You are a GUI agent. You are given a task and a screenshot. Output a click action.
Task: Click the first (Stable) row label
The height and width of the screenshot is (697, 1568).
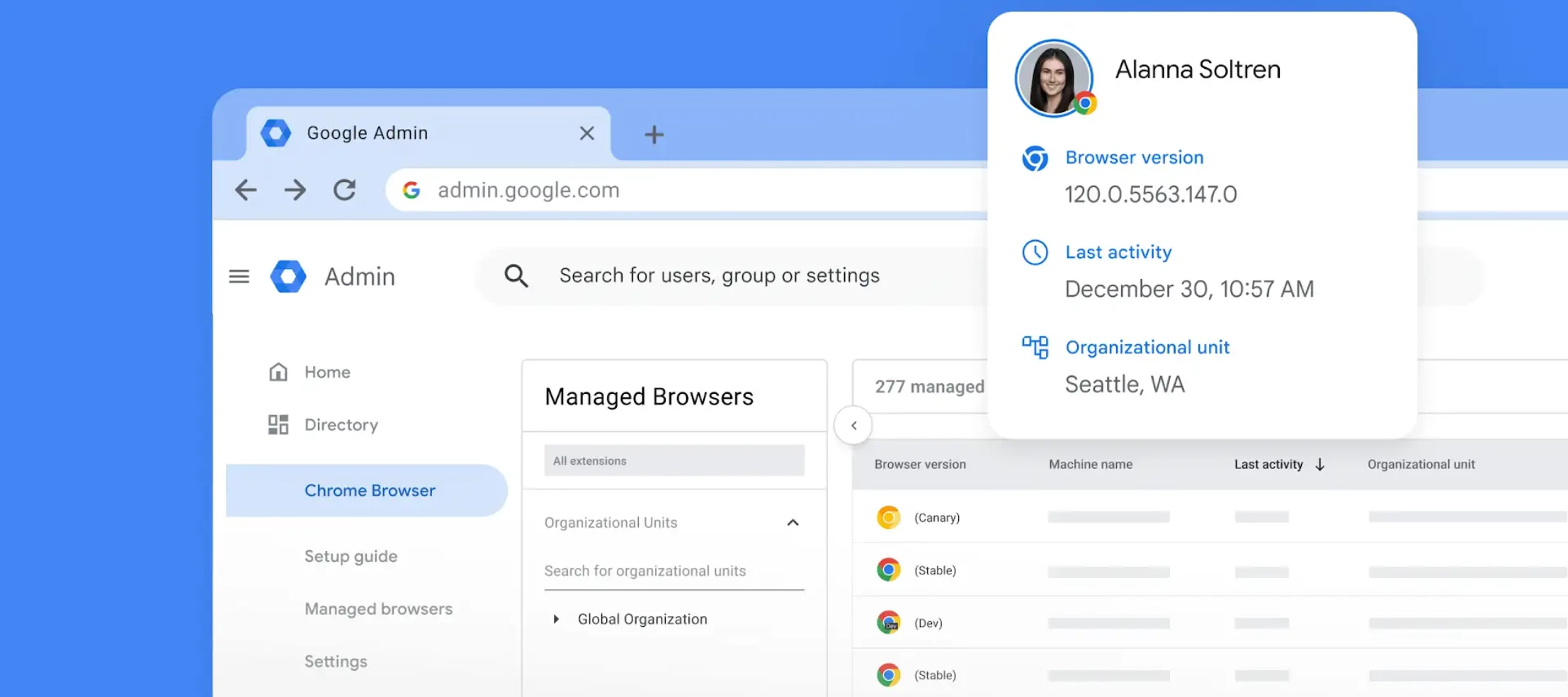pyautogui.click(x=935, y=570)
